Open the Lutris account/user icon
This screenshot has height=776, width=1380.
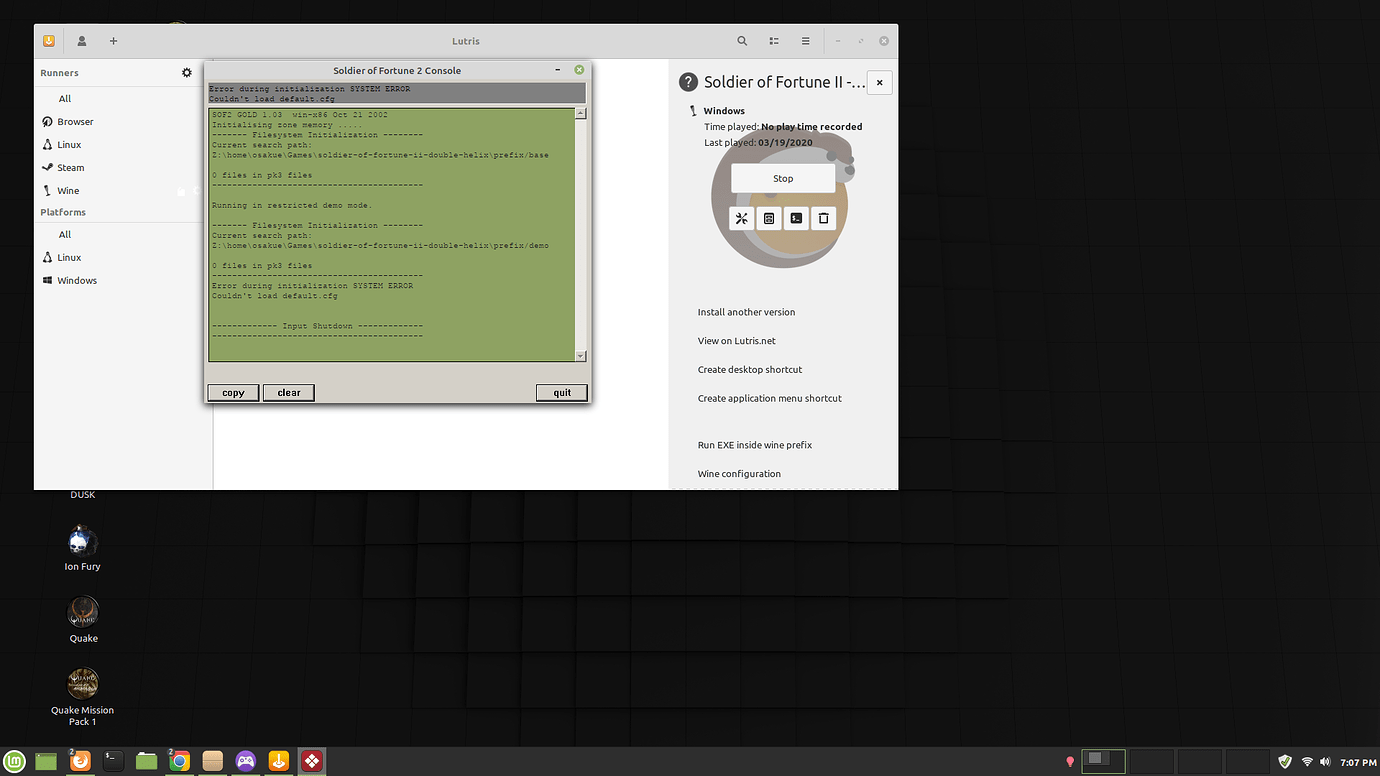[82, 41]
